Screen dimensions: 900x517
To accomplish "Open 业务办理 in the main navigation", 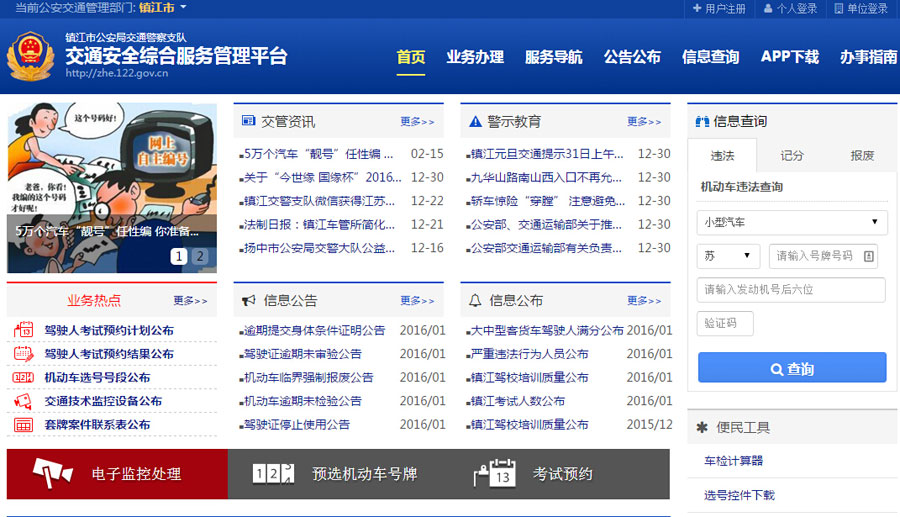I will click(x=475, y=57).
